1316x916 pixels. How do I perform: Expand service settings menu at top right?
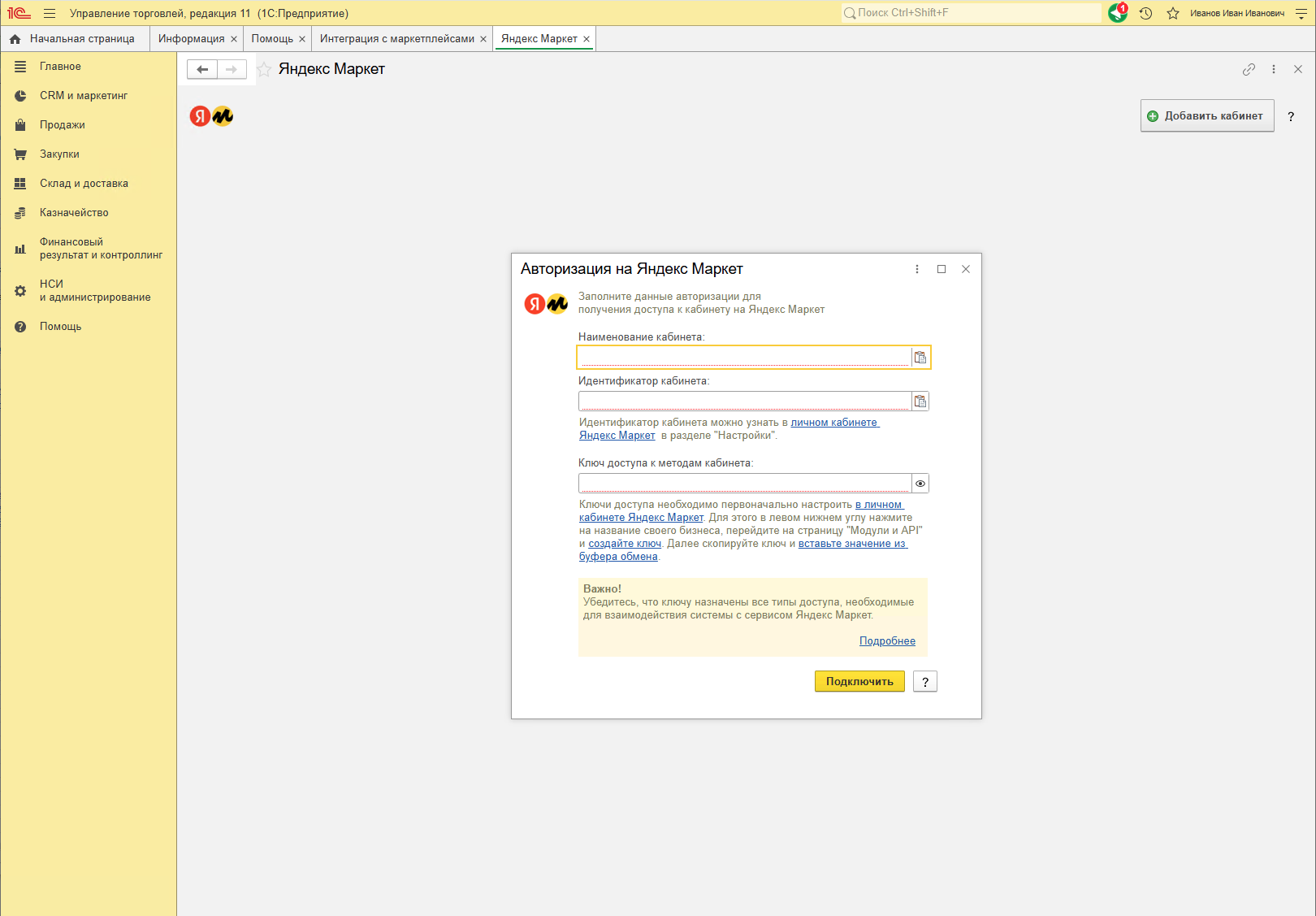1301,13
